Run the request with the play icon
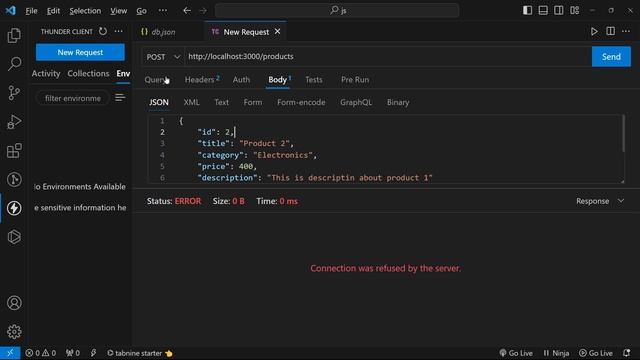Image resolution: width=640 pixels, height=360 pixels. pyautogui.click(x=594, y=31)
